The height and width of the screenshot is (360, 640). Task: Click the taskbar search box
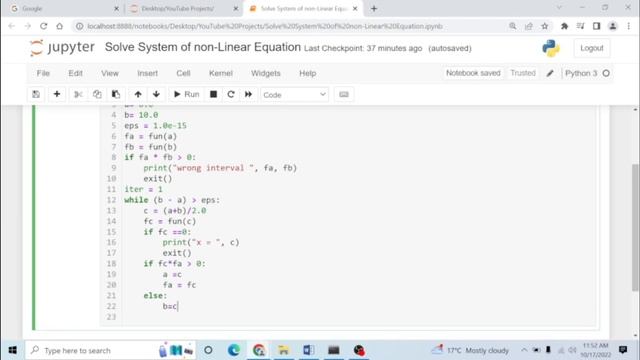(x=110, y=350)
